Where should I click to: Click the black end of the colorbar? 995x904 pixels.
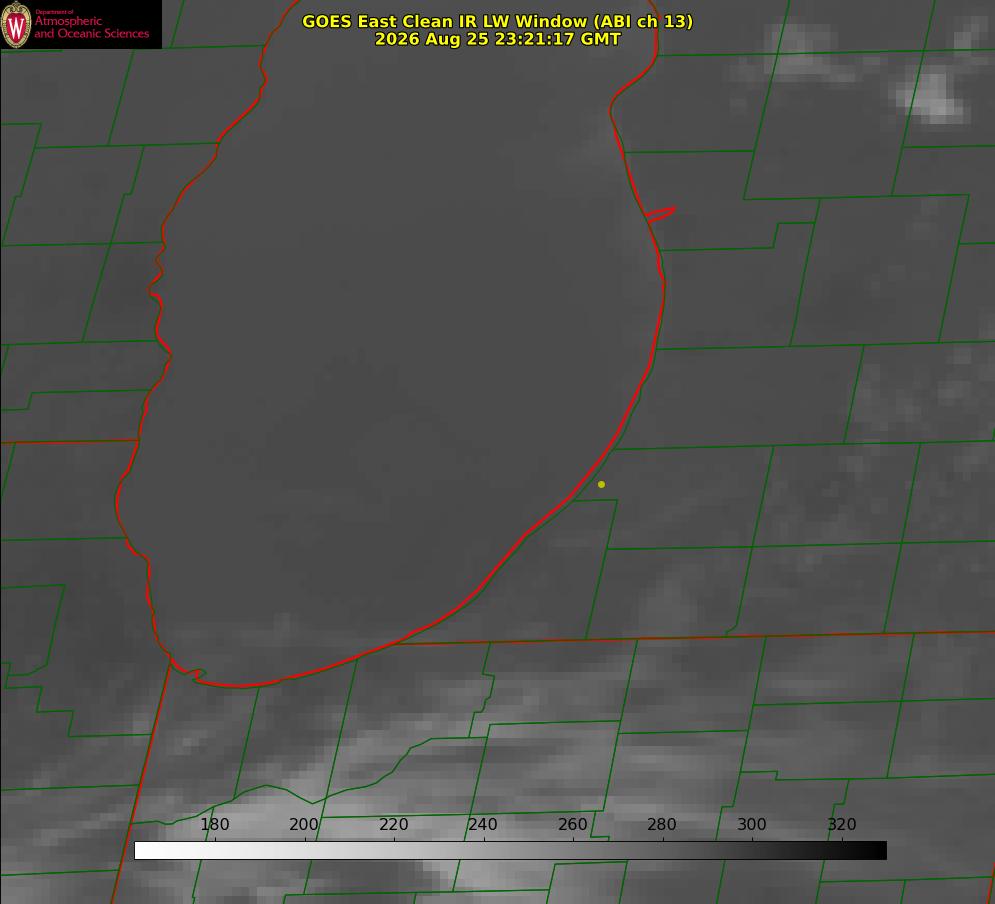[x=878, y=851]
